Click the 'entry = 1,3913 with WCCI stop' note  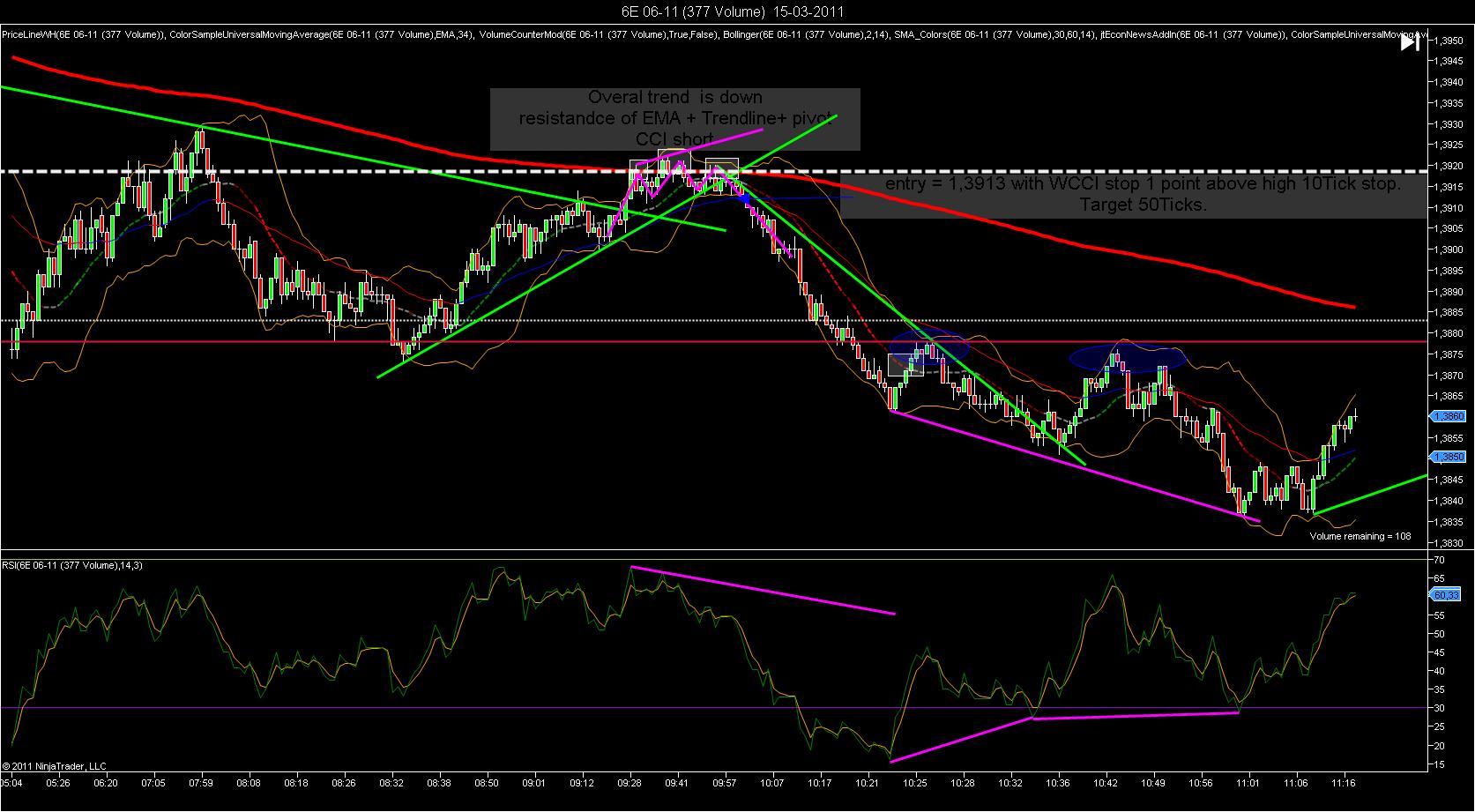(x=1143, y=184)
